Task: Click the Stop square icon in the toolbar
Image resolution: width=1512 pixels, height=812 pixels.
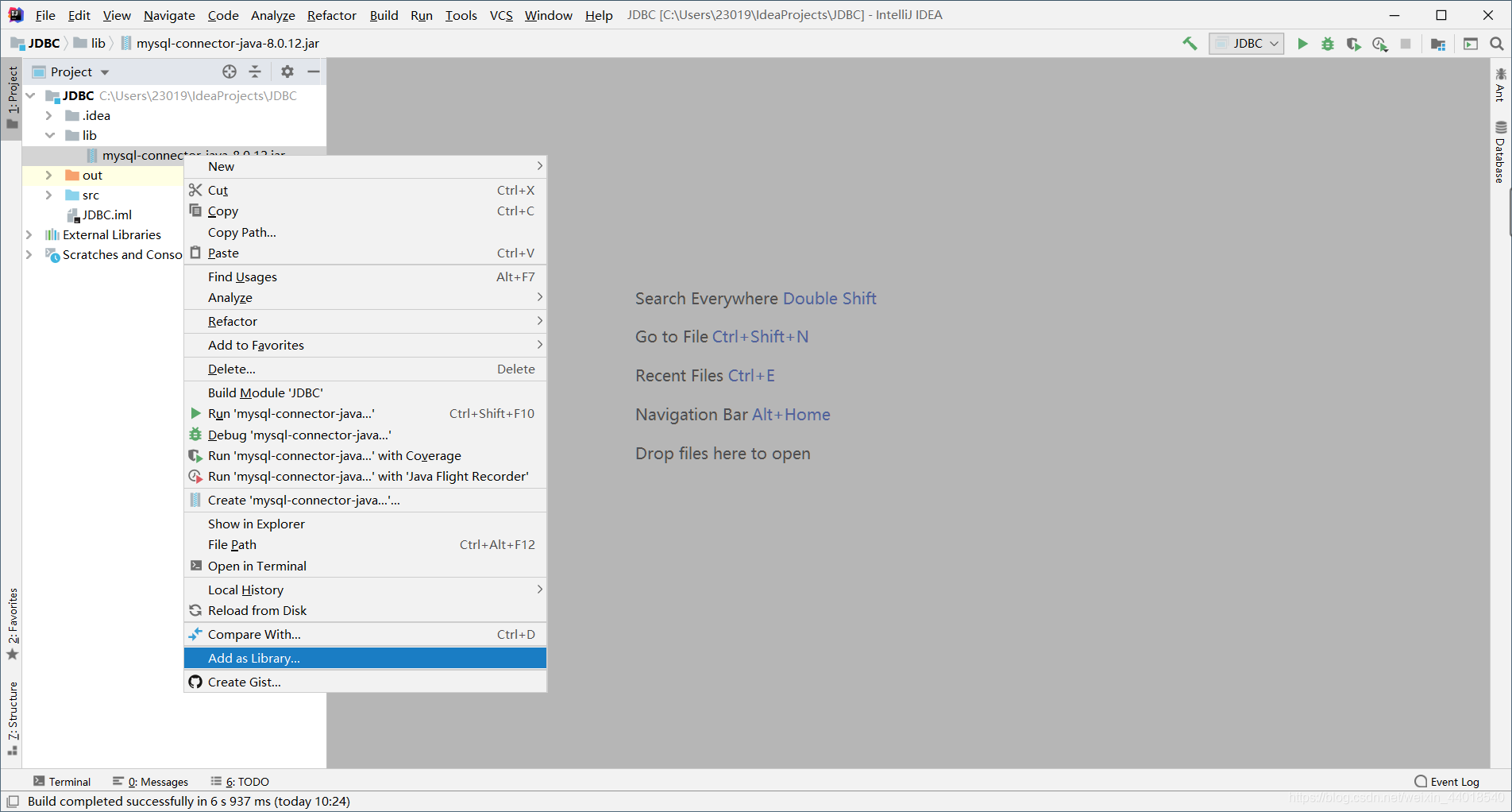Action: click(1406, 44)
